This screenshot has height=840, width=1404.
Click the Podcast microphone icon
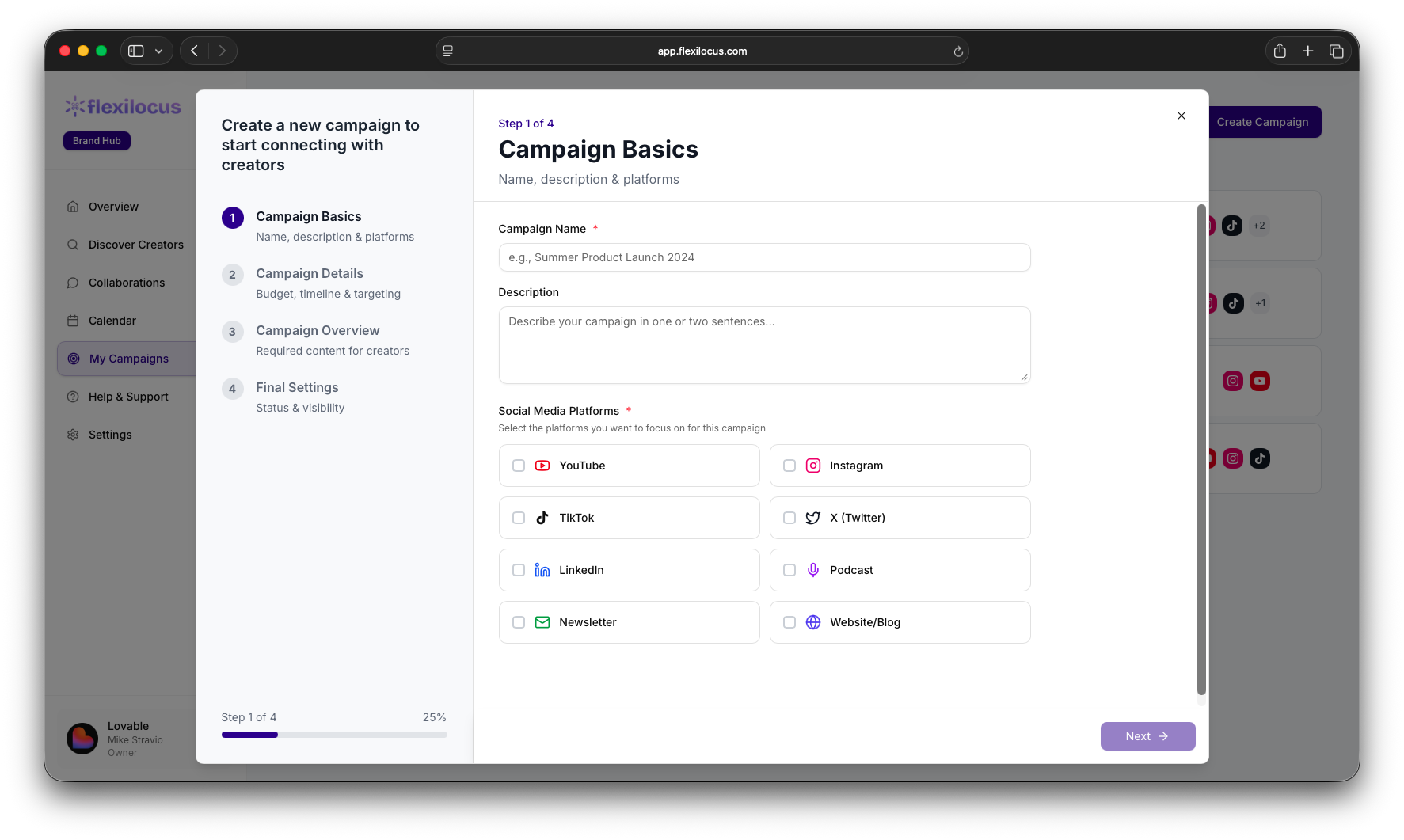pos(812,570)
